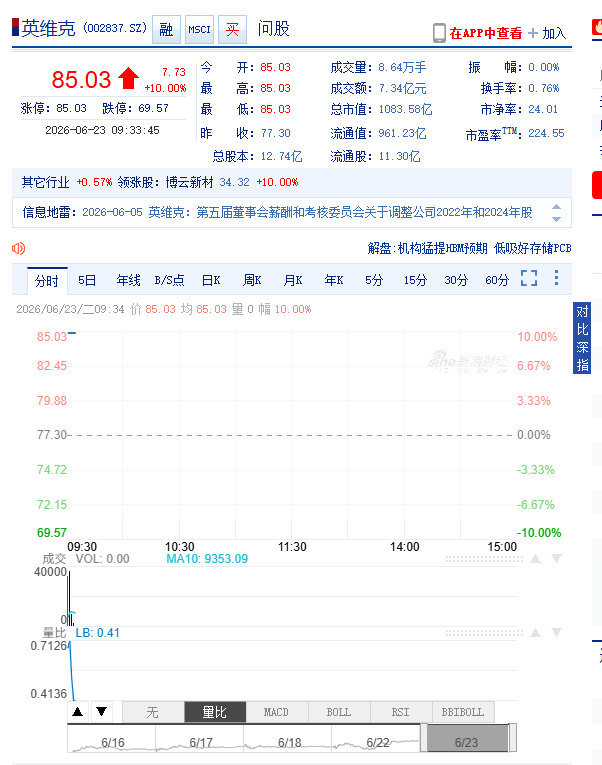The height and width of the screenshot is (765, 602).
Task: Click the 对比深指 compare button
Action: [x=582, y=338]
